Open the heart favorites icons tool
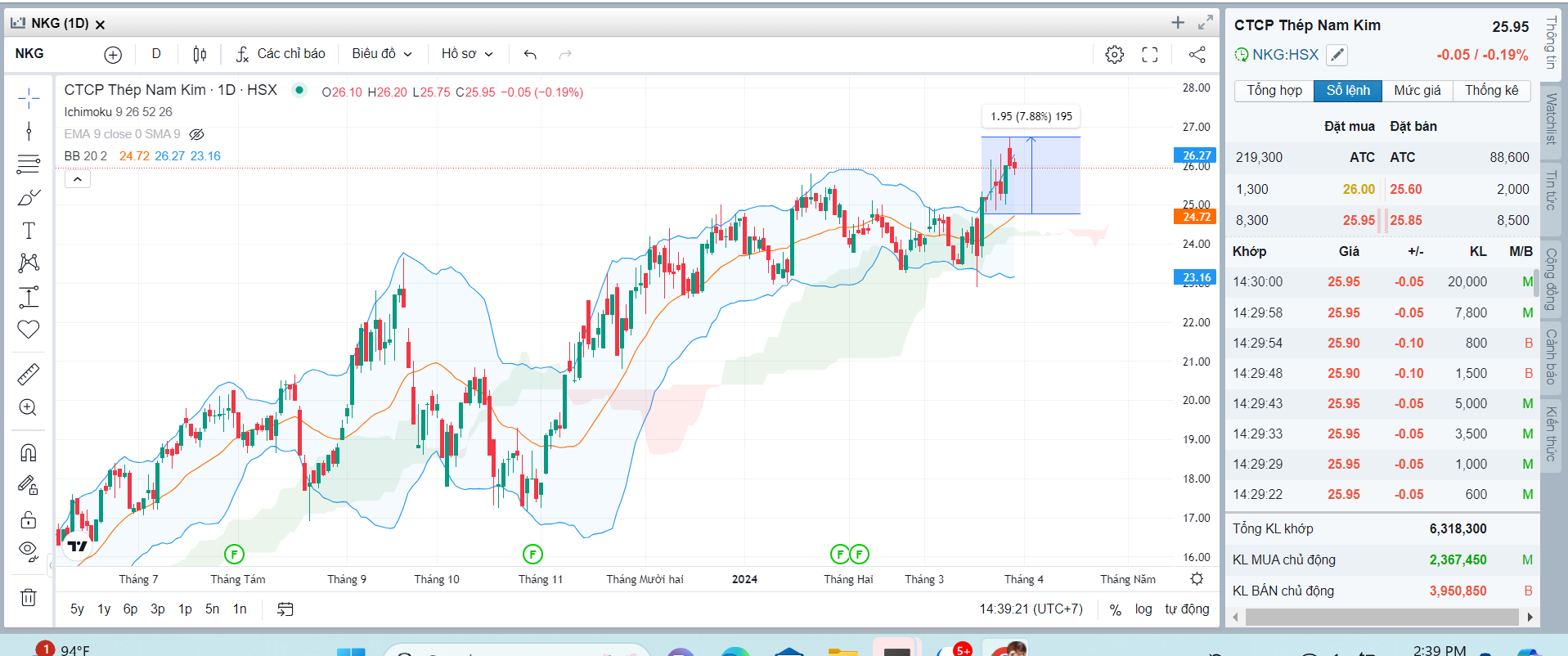Viewport: 1568px width, 656px height. click(29, 330)
